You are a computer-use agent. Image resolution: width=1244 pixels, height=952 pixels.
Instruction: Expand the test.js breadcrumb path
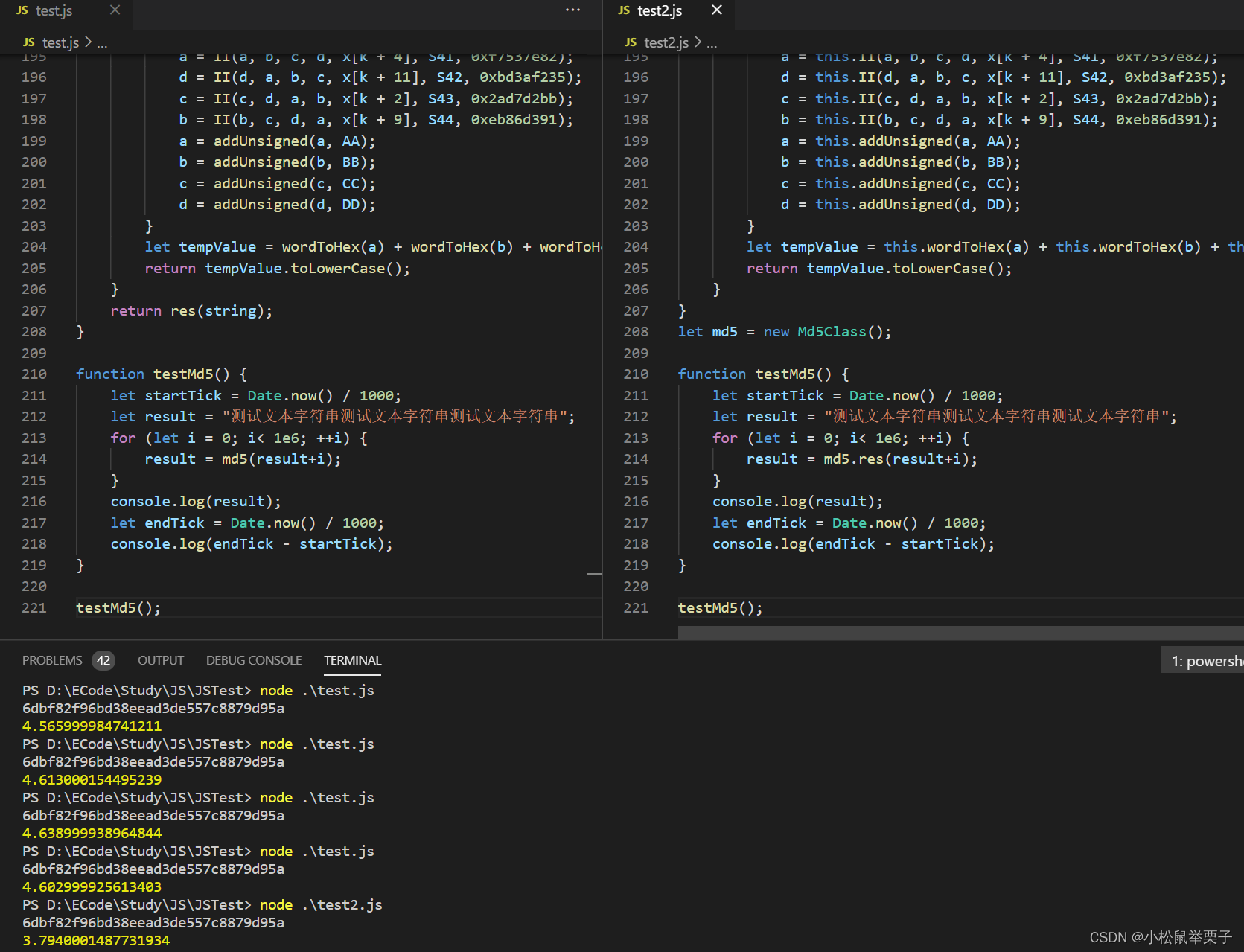(x=60, y=42)
